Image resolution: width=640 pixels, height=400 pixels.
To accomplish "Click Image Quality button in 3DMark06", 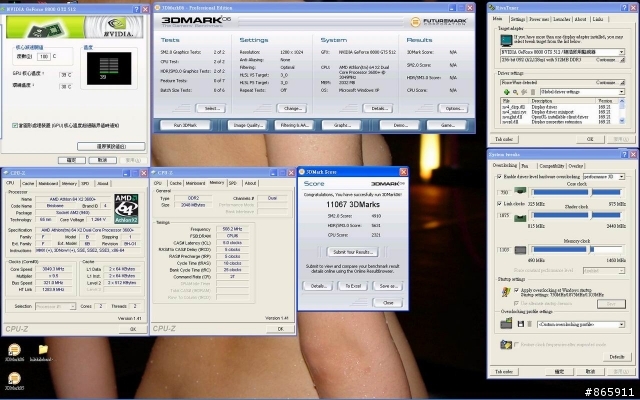I will (x=247, y=125).
